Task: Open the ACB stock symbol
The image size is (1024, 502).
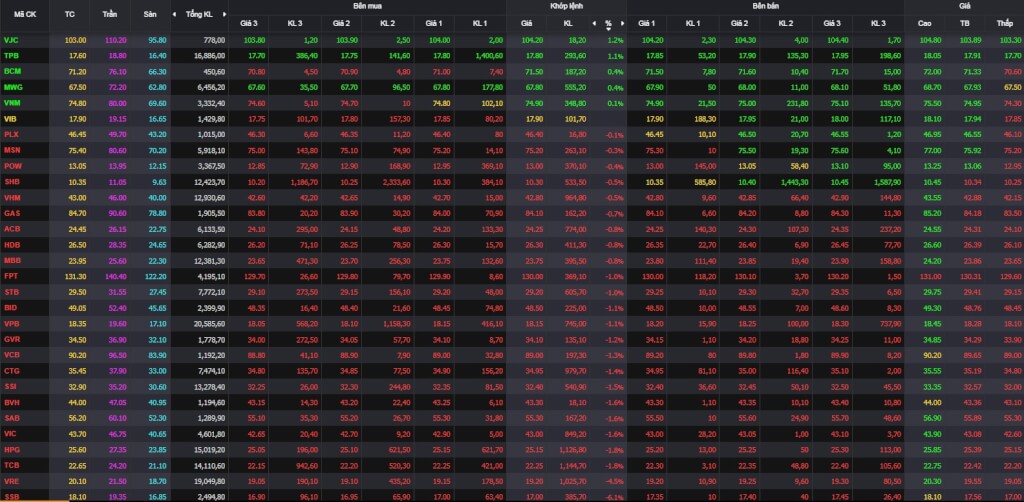Action: (11, 228)
